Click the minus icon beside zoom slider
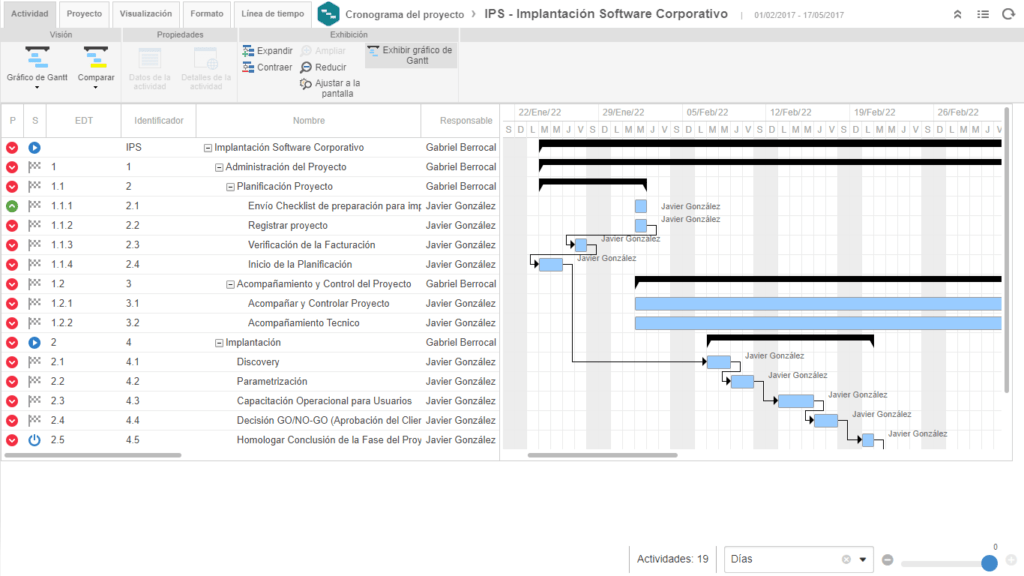Screen dimensions: 1024x576 point(888,560)
